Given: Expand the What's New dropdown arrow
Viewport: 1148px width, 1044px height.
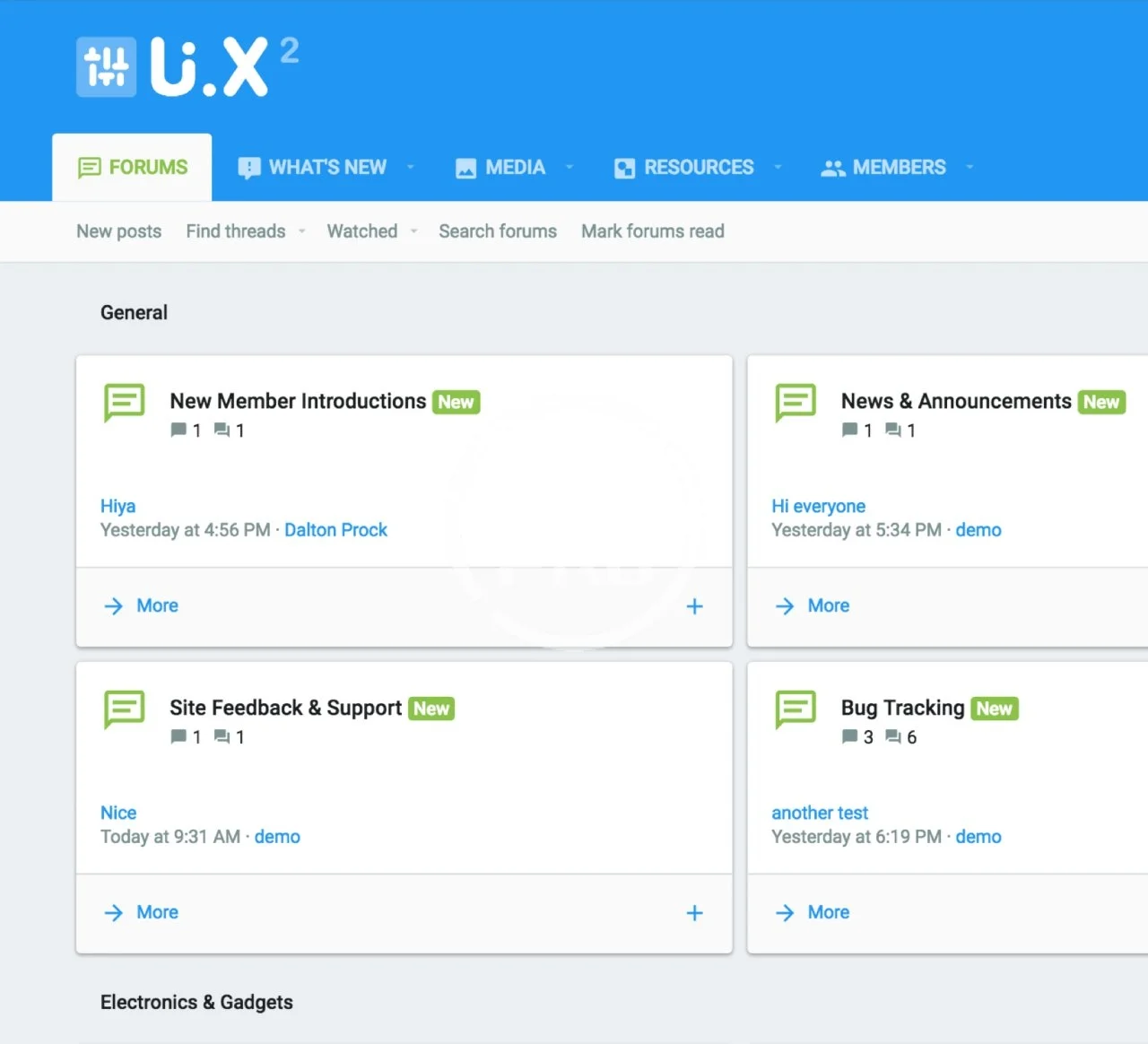Looking at the screenshot, I should click(x=411, y=167).
